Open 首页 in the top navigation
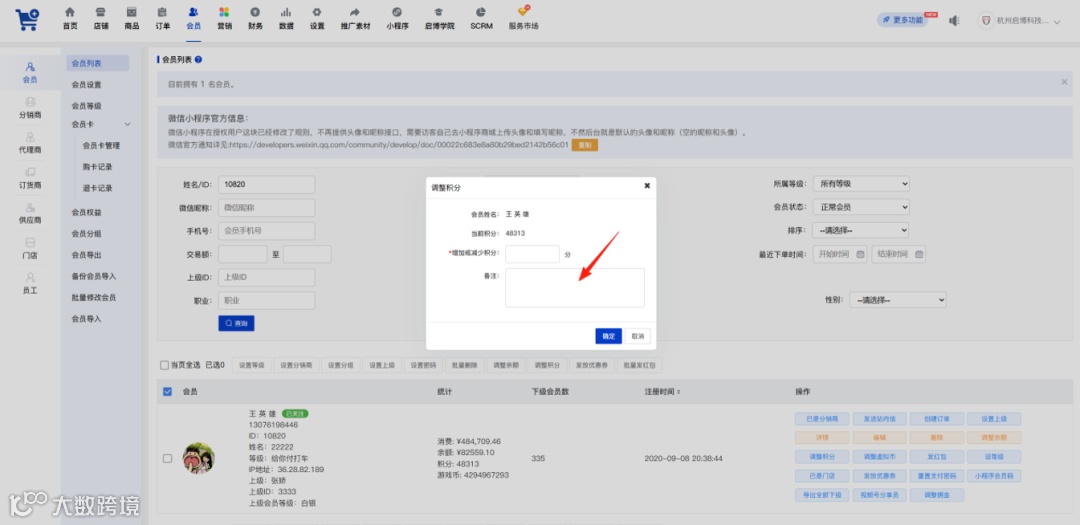This screenshot has height=525, width=1080. point(70,18)
